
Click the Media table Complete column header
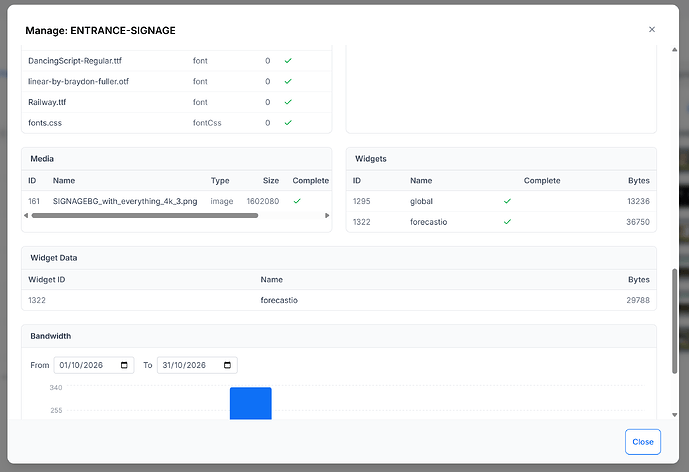tap(311, 180)
